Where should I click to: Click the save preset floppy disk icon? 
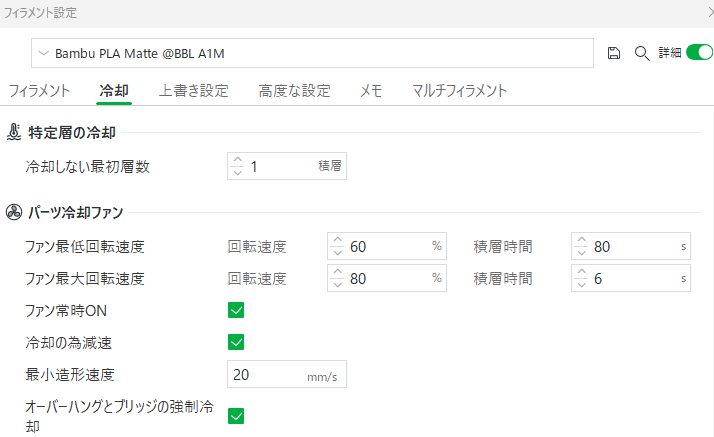click(614, 53)
